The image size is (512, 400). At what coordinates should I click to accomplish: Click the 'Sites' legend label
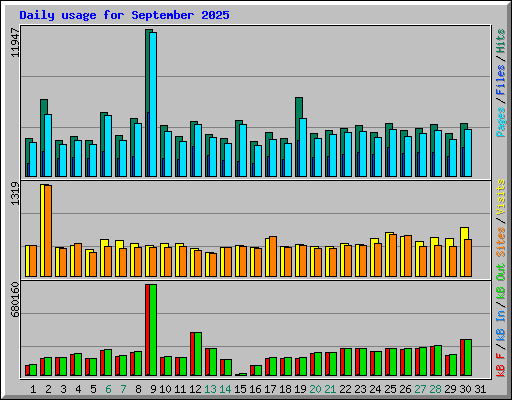(501, 242)
